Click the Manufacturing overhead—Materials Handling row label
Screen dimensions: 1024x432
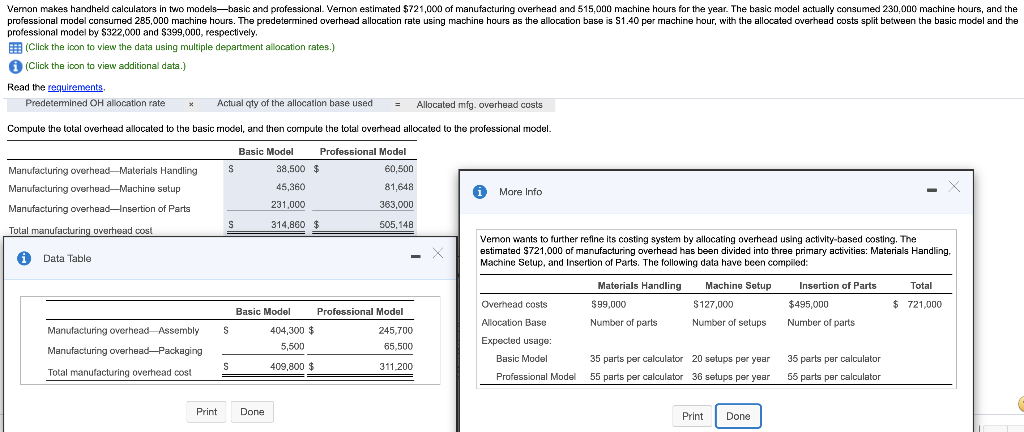coord(103,171)
